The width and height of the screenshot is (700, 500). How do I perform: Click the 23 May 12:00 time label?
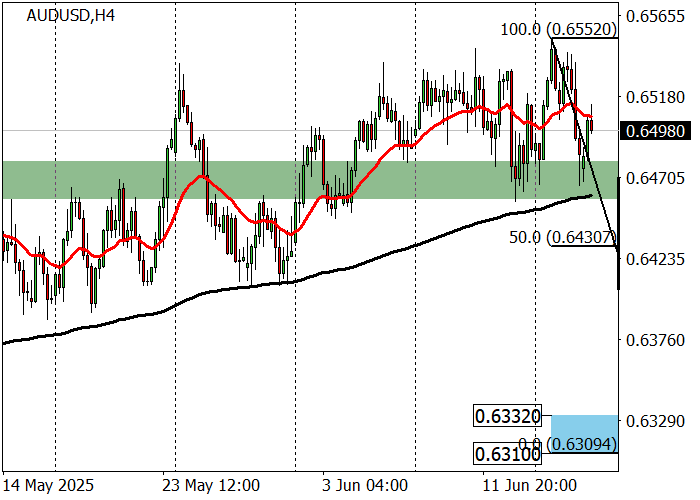click(211, 485)
